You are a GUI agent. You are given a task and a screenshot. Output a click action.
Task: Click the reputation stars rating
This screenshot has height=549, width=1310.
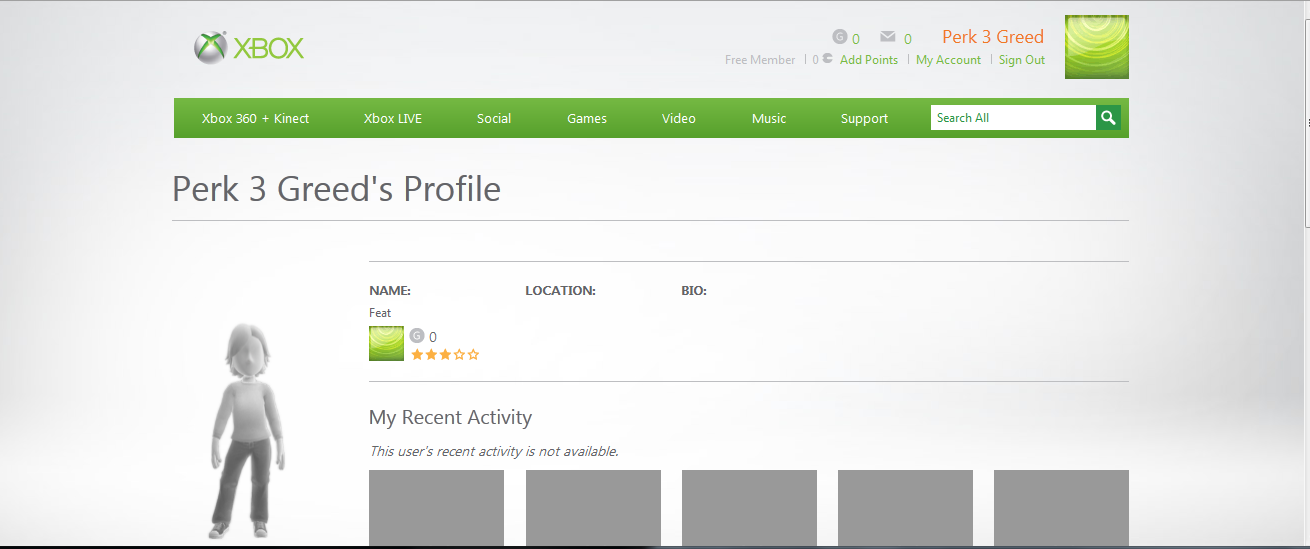tap(445, 354)
